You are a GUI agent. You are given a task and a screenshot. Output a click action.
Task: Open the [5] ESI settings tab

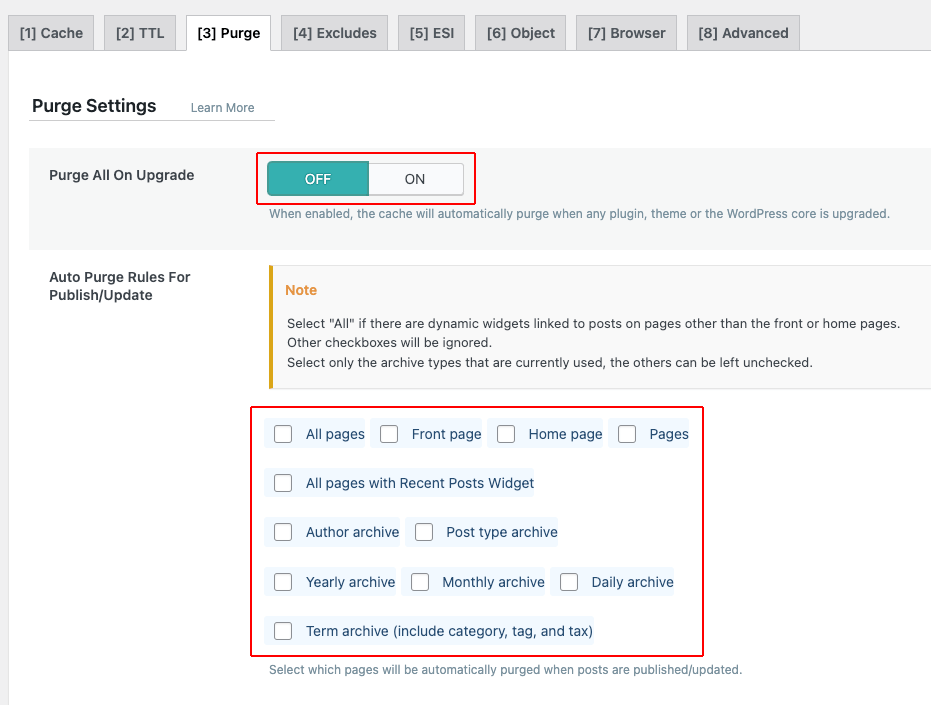431,33
